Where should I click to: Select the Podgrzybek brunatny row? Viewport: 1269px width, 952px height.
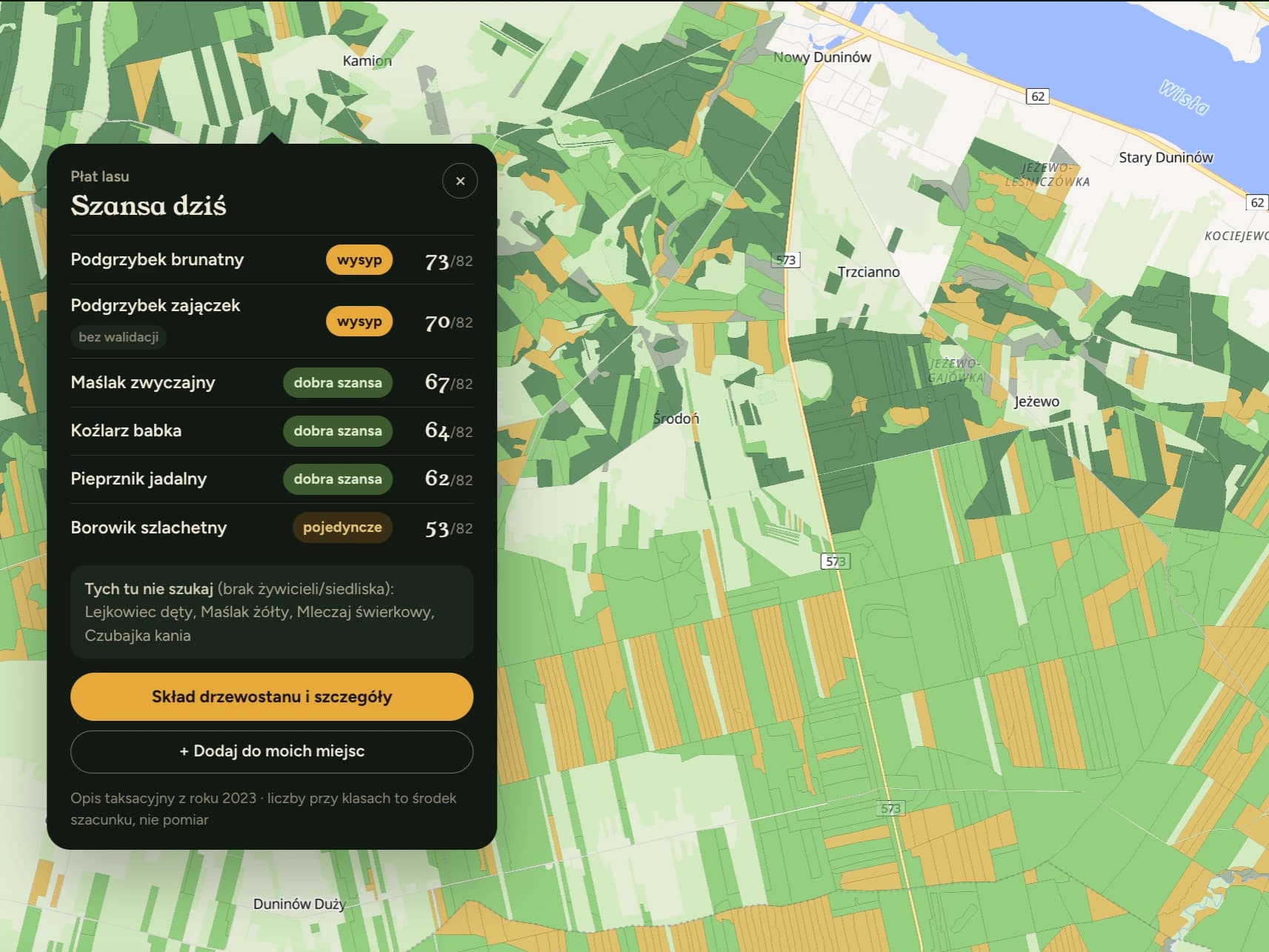tap(272, 260)
